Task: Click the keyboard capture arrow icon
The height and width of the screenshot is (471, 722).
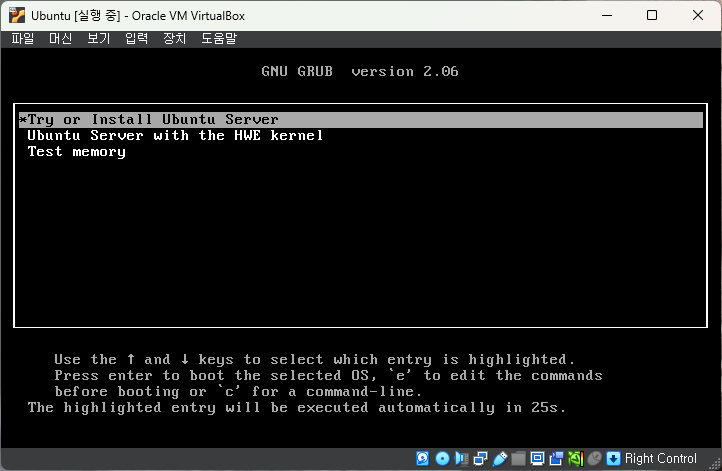Action: point(613,459)
